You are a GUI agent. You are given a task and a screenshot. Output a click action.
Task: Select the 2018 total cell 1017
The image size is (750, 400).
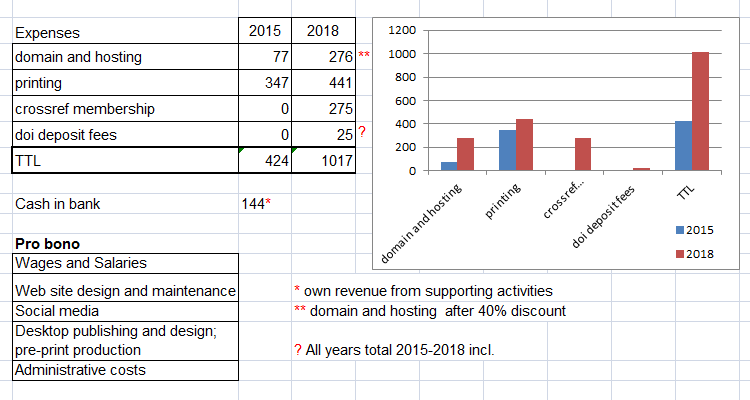click(323, 160)
